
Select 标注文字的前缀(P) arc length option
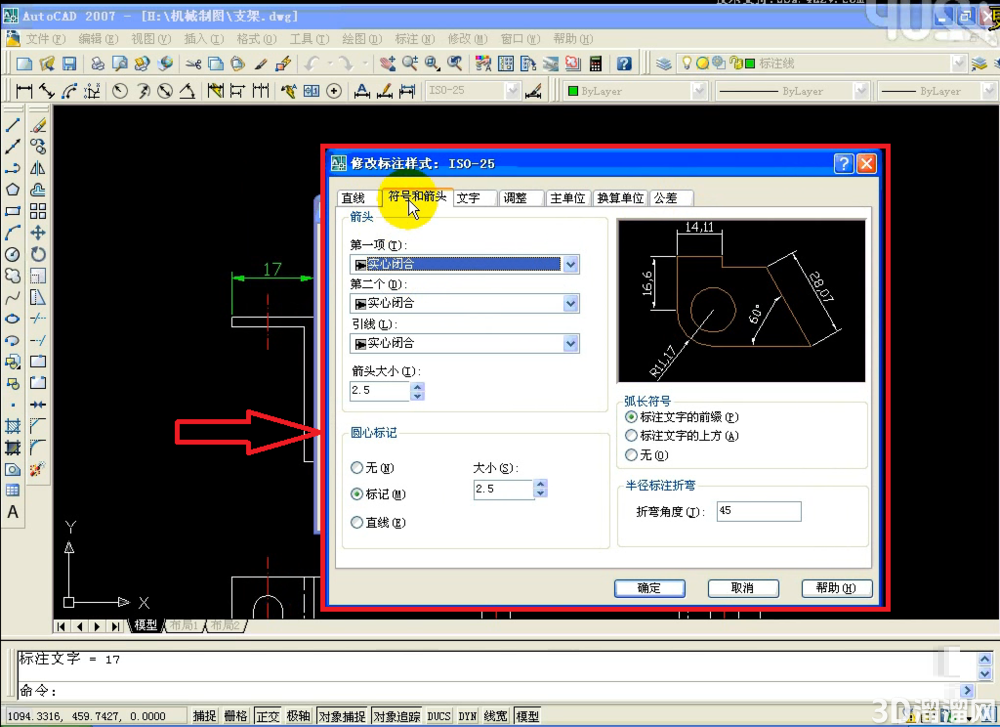631,417
